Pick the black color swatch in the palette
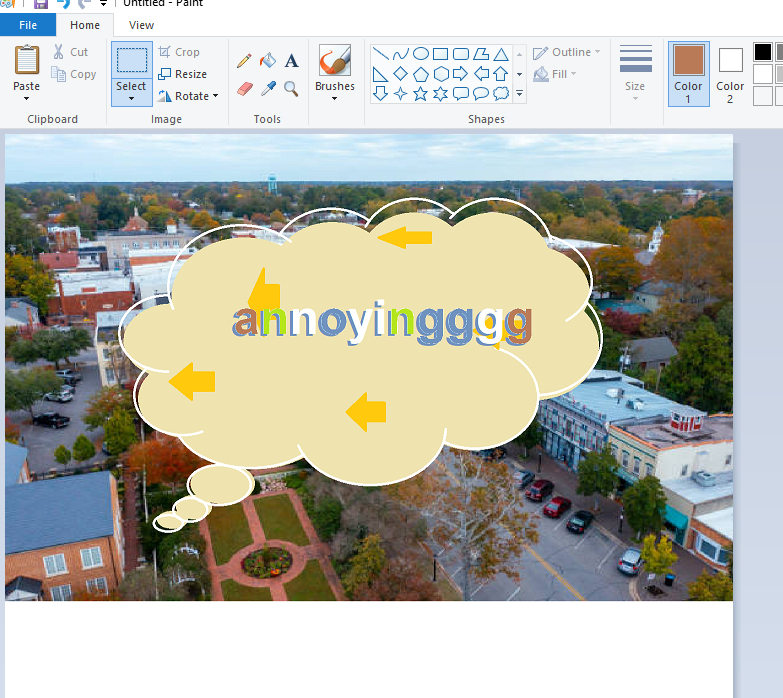The image size is (783, 698). [x=762, y=52]
